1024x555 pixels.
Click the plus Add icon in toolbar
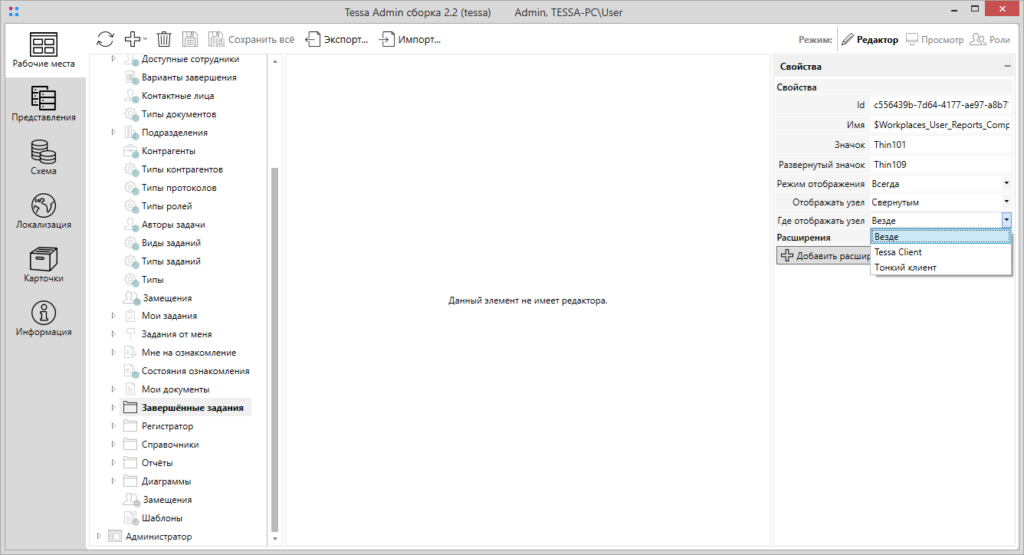pos(132,39)
